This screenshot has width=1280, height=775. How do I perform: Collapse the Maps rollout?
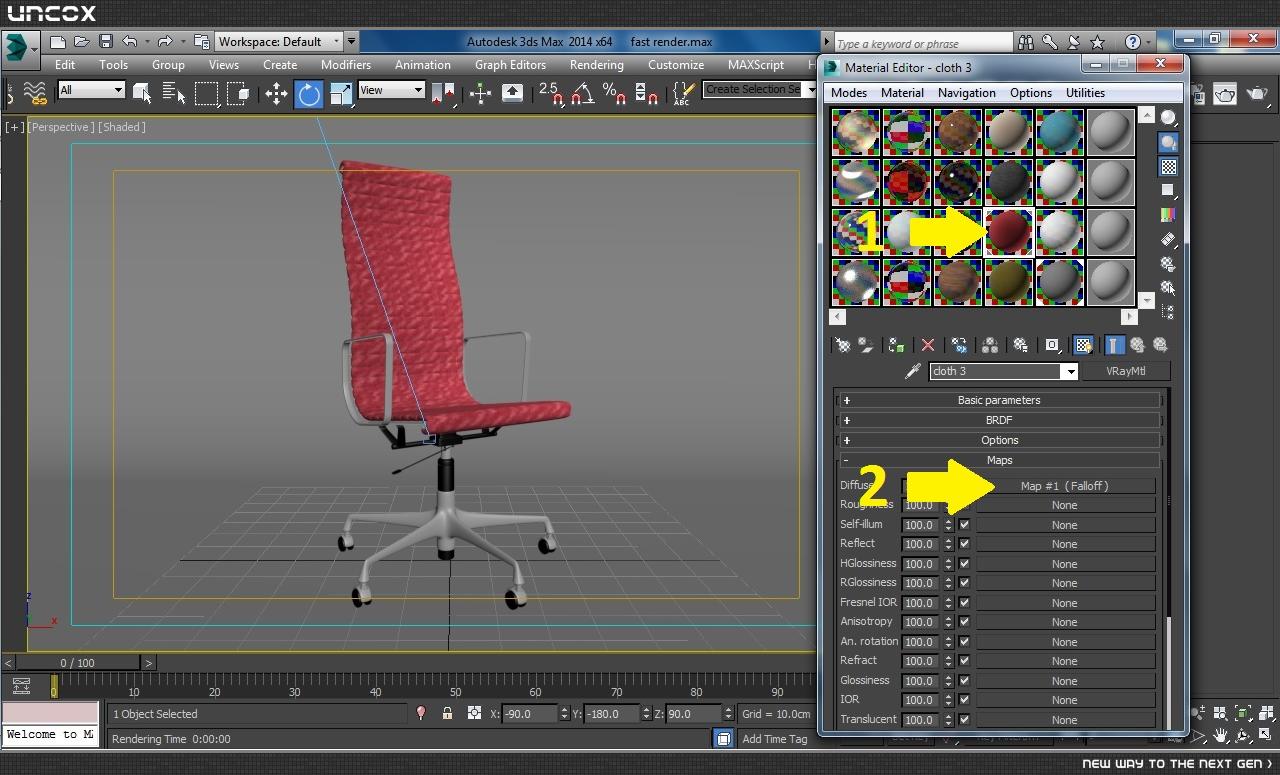[x=999, y=460]
